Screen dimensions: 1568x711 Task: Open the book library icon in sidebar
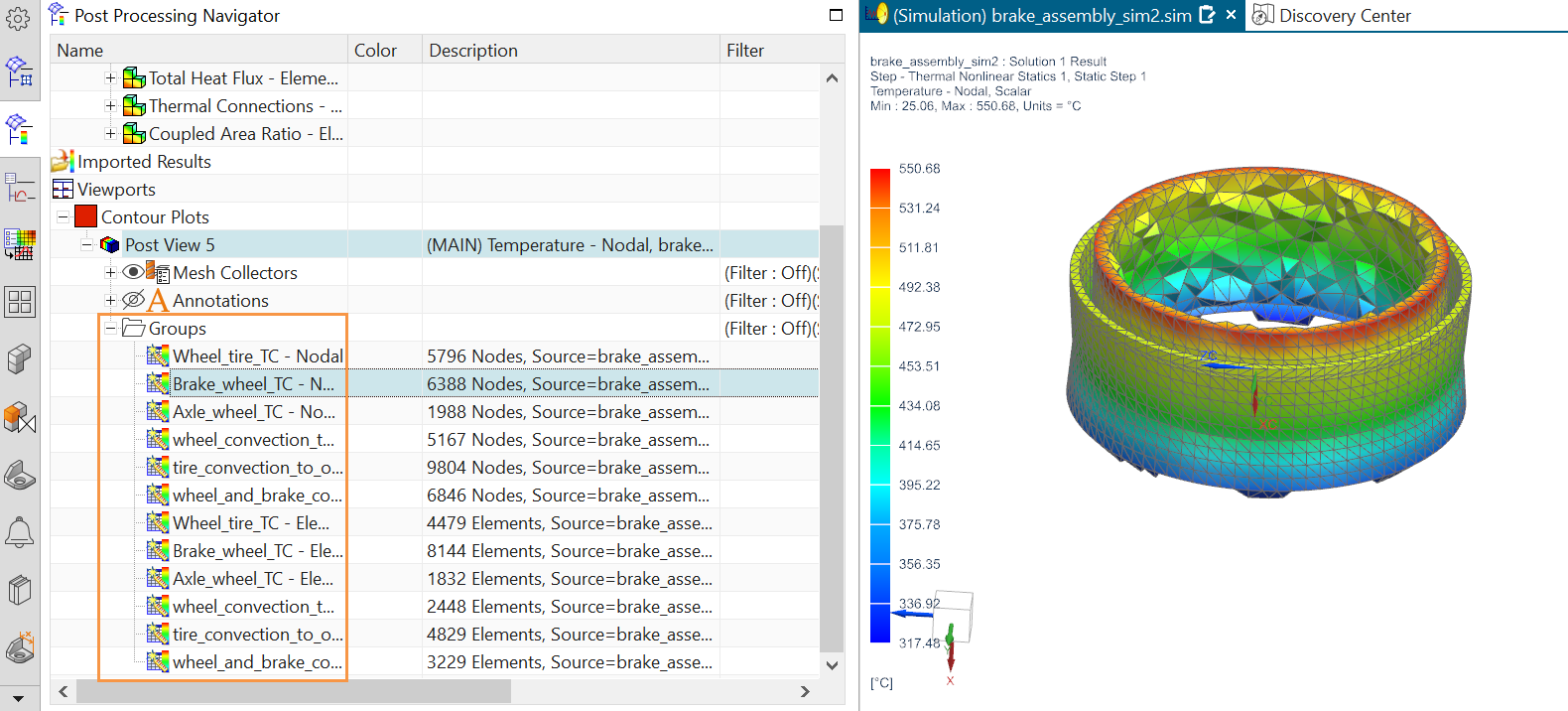[x=19, y=591]
